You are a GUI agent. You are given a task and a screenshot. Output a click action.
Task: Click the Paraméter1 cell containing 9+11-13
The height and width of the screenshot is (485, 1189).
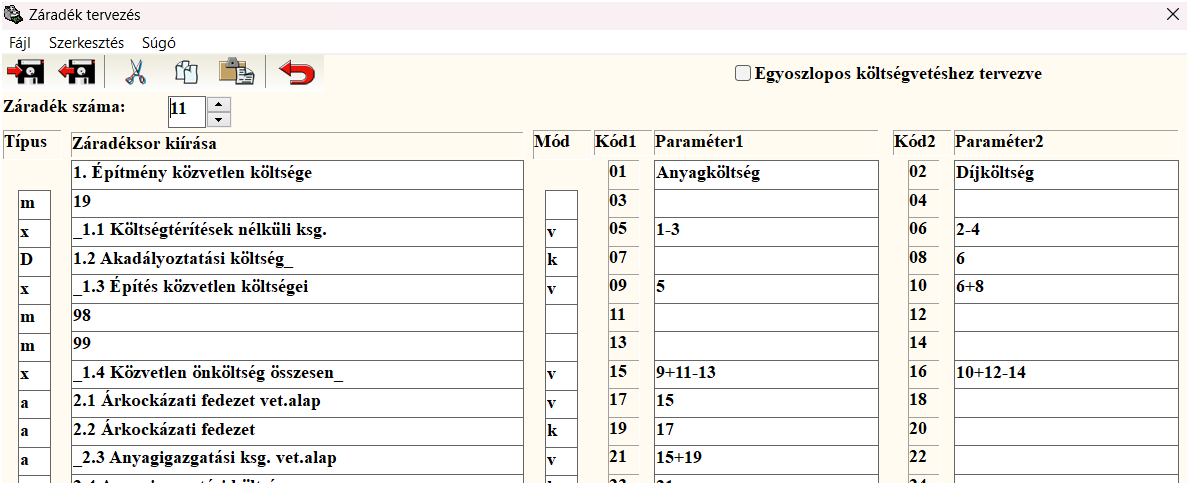(x=767, y=373)
